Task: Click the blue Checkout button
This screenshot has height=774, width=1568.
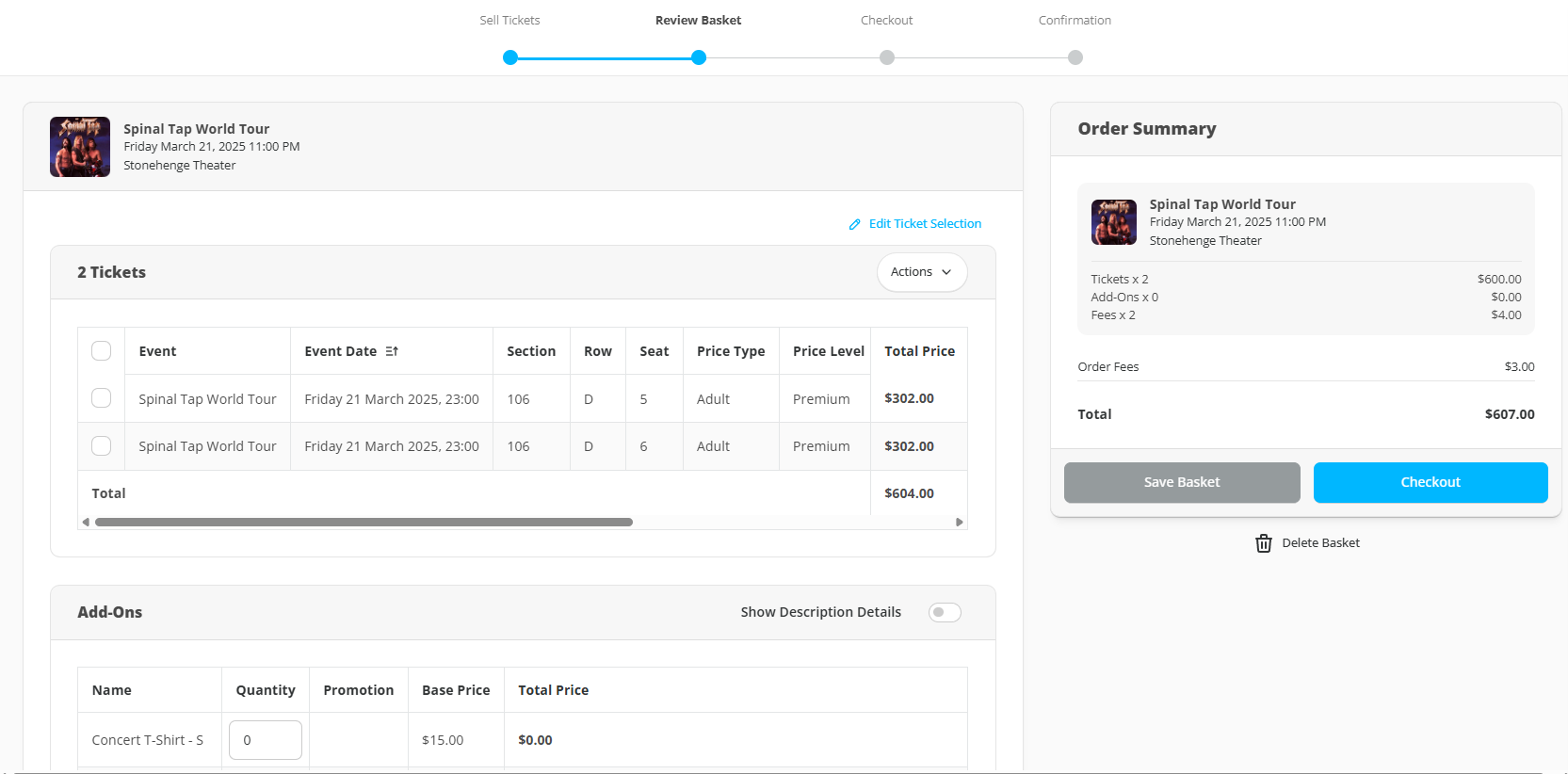Action: click(1431, 482)
